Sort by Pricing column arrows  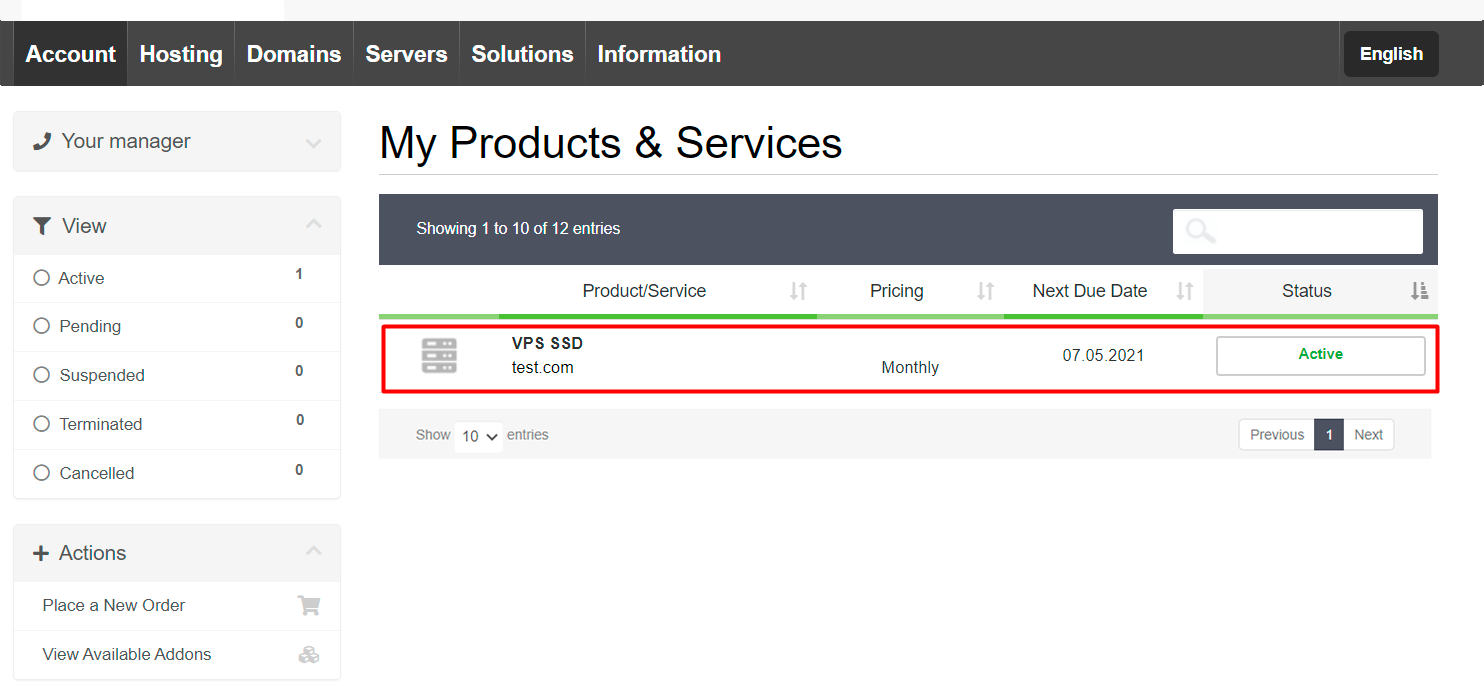pyautogui.click(x=985, y=291)
